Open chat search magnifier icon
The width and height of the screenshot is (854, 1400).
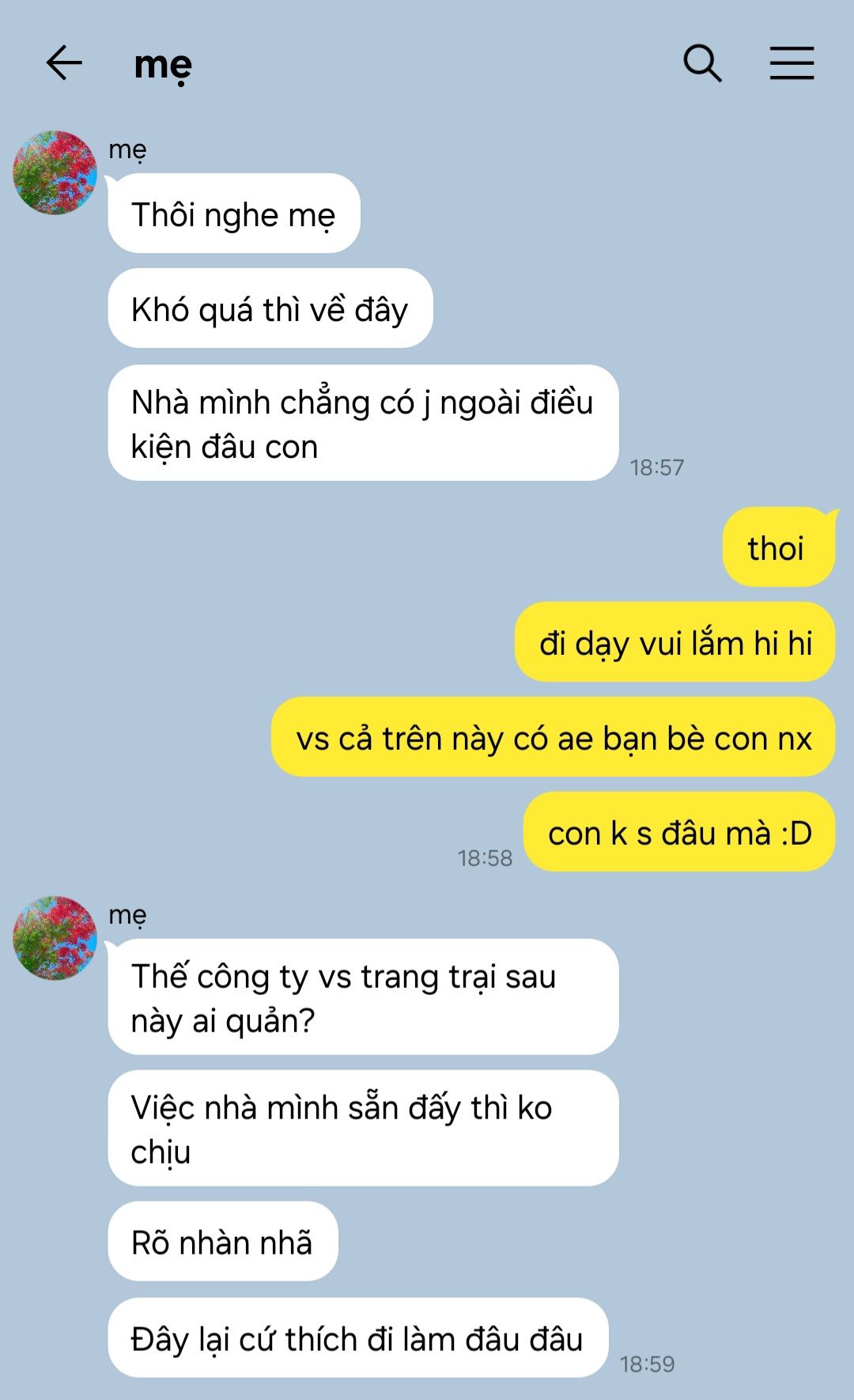point(702,63)
